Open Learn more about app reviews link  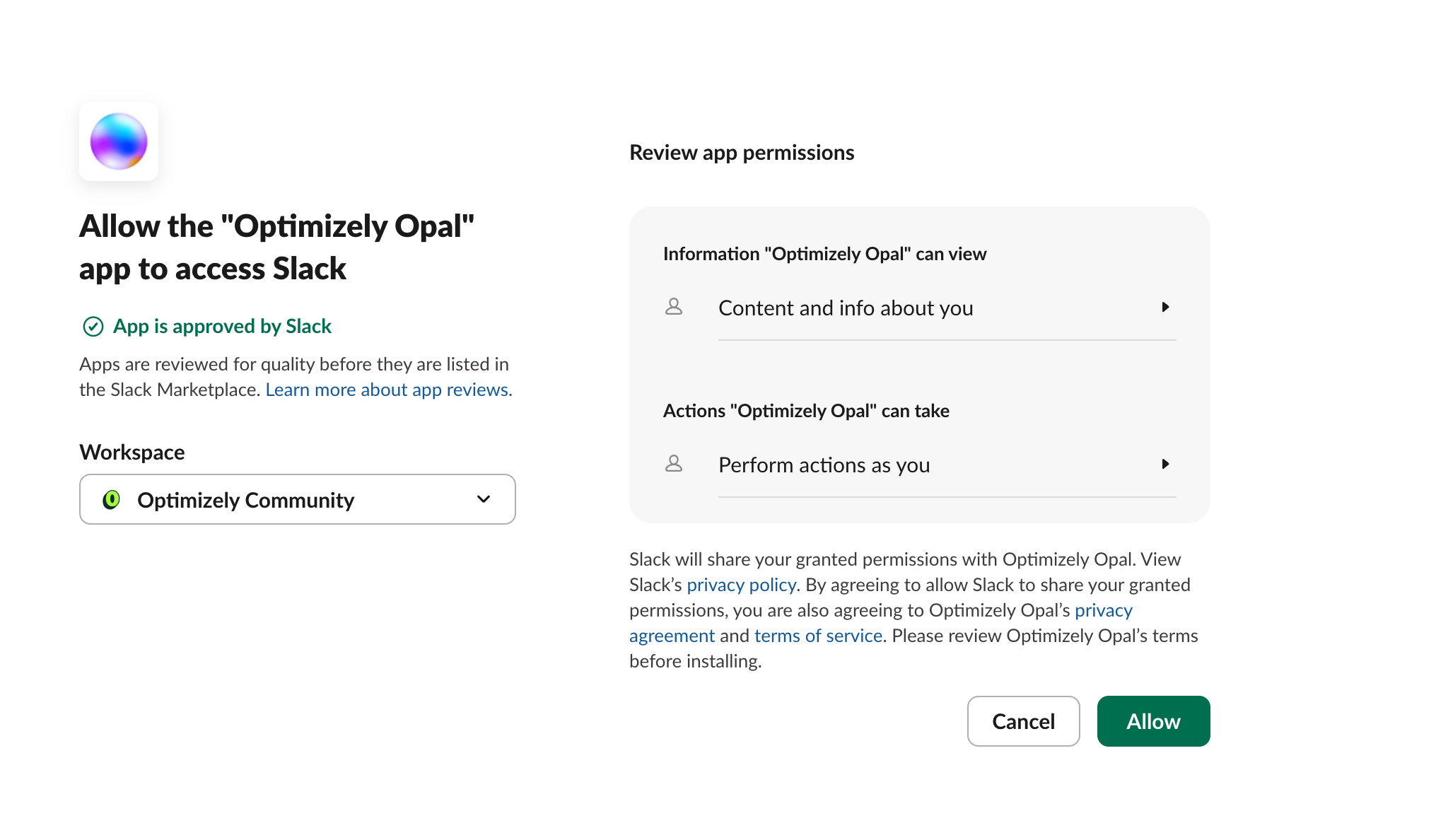[389, 390]
